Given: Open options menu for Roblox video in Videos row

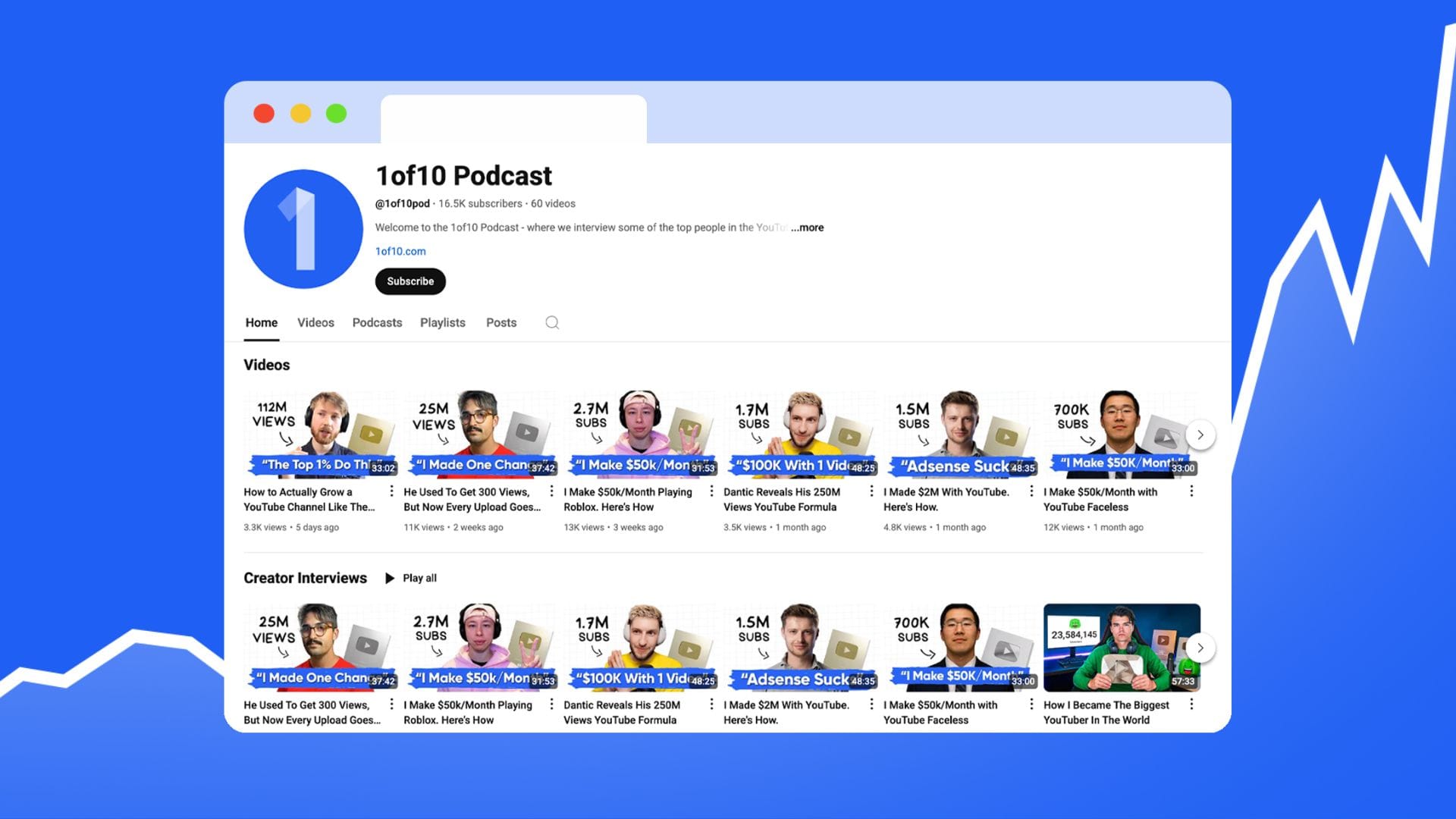Looking at the screenshot, I should (711, 491).
